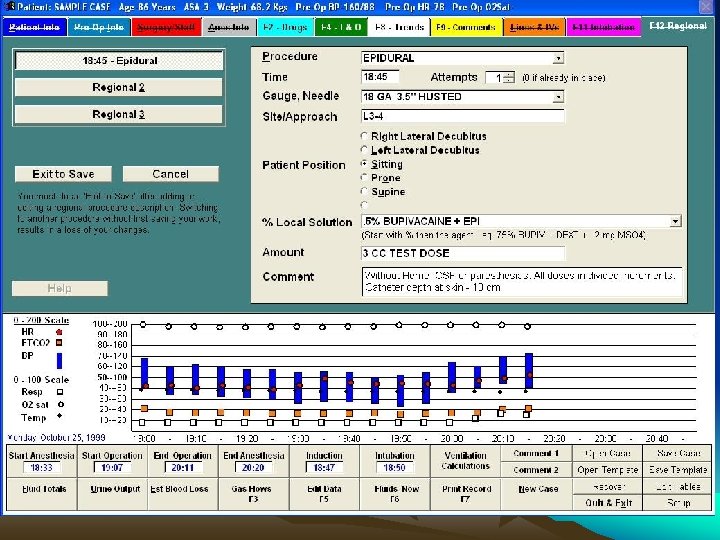The width and height of the screenshot is (720, 540).
Task: Show the F8 - Trends tab
Action: coord(399,27)
